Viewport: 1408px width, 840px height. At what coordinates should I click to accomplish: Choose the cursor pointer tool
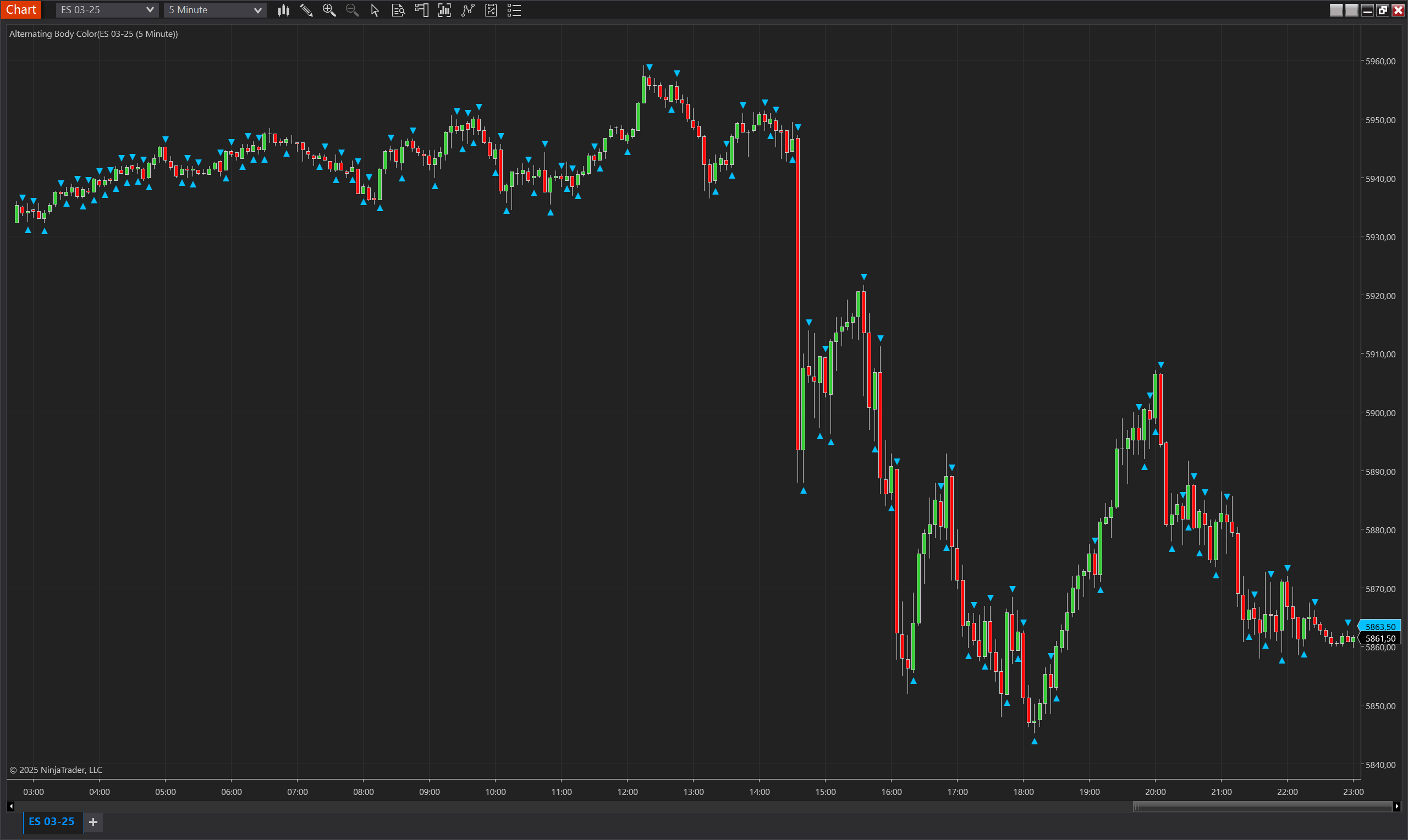375,10
